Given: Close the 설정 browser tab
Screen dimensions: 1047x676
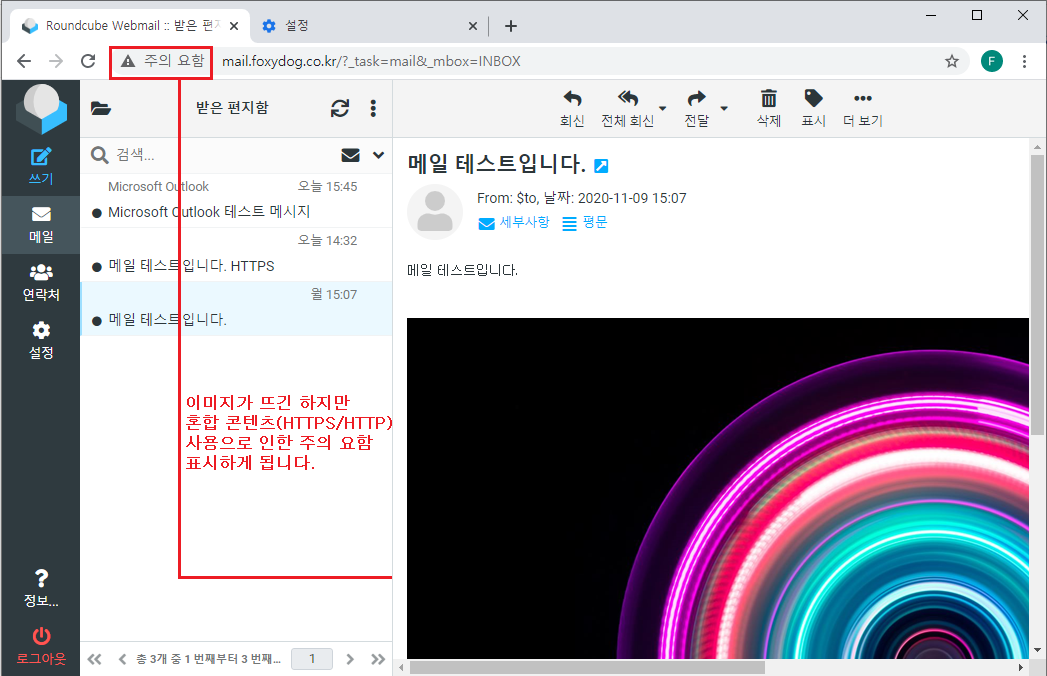Looking at the screenshot, I should coord(473,26).
